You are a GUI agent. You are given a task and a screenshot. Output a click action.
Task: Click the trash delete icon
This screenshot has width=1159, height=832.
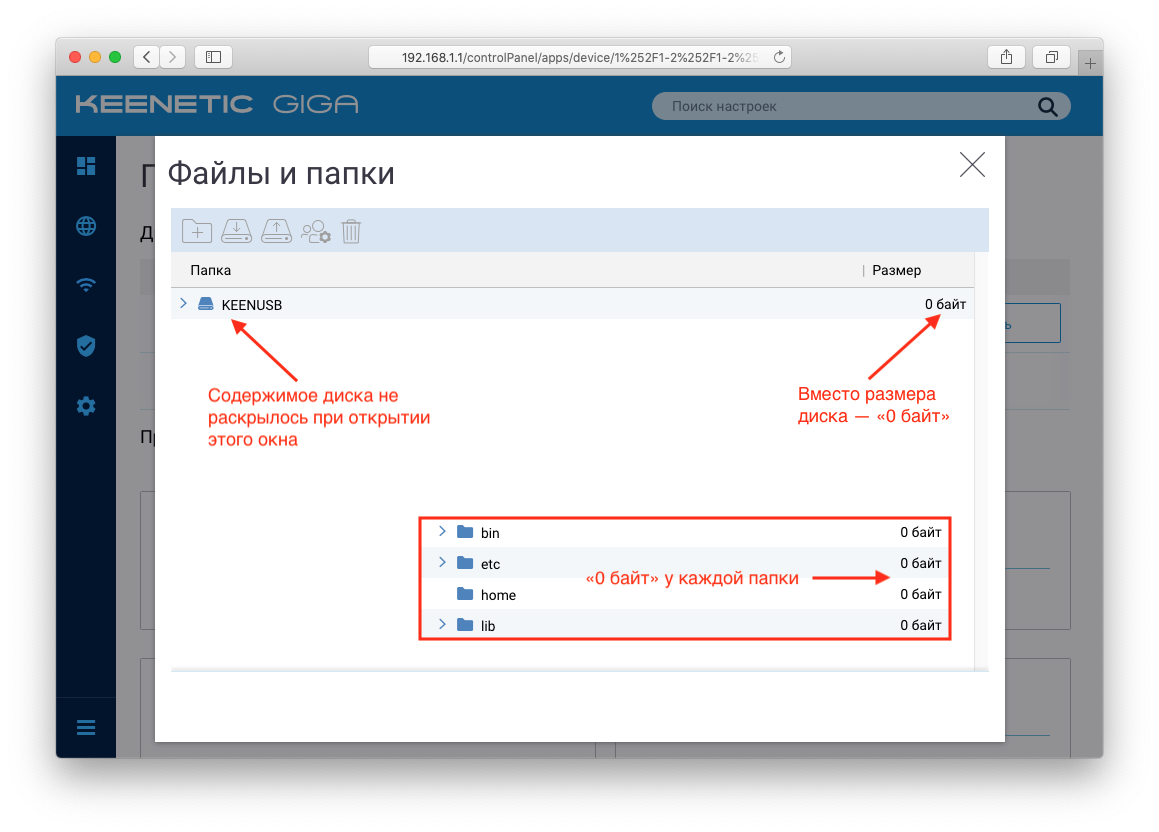coord(351,231)
